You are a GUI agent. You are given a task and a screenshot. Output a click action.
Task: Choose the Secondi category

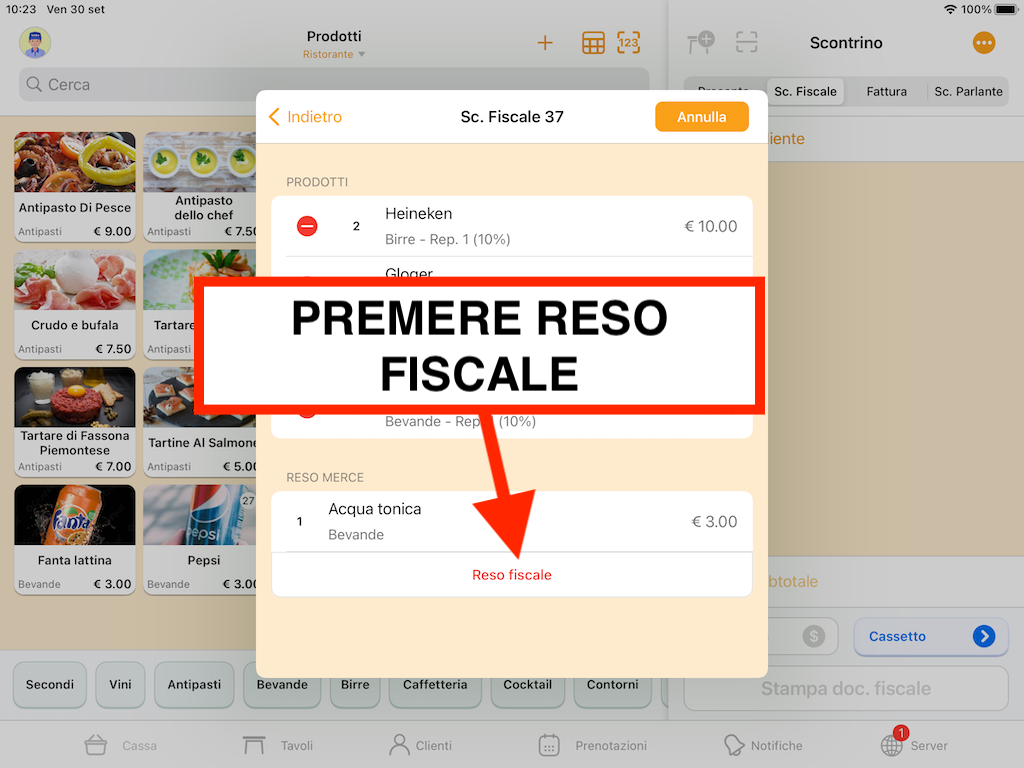coord(50,684)
